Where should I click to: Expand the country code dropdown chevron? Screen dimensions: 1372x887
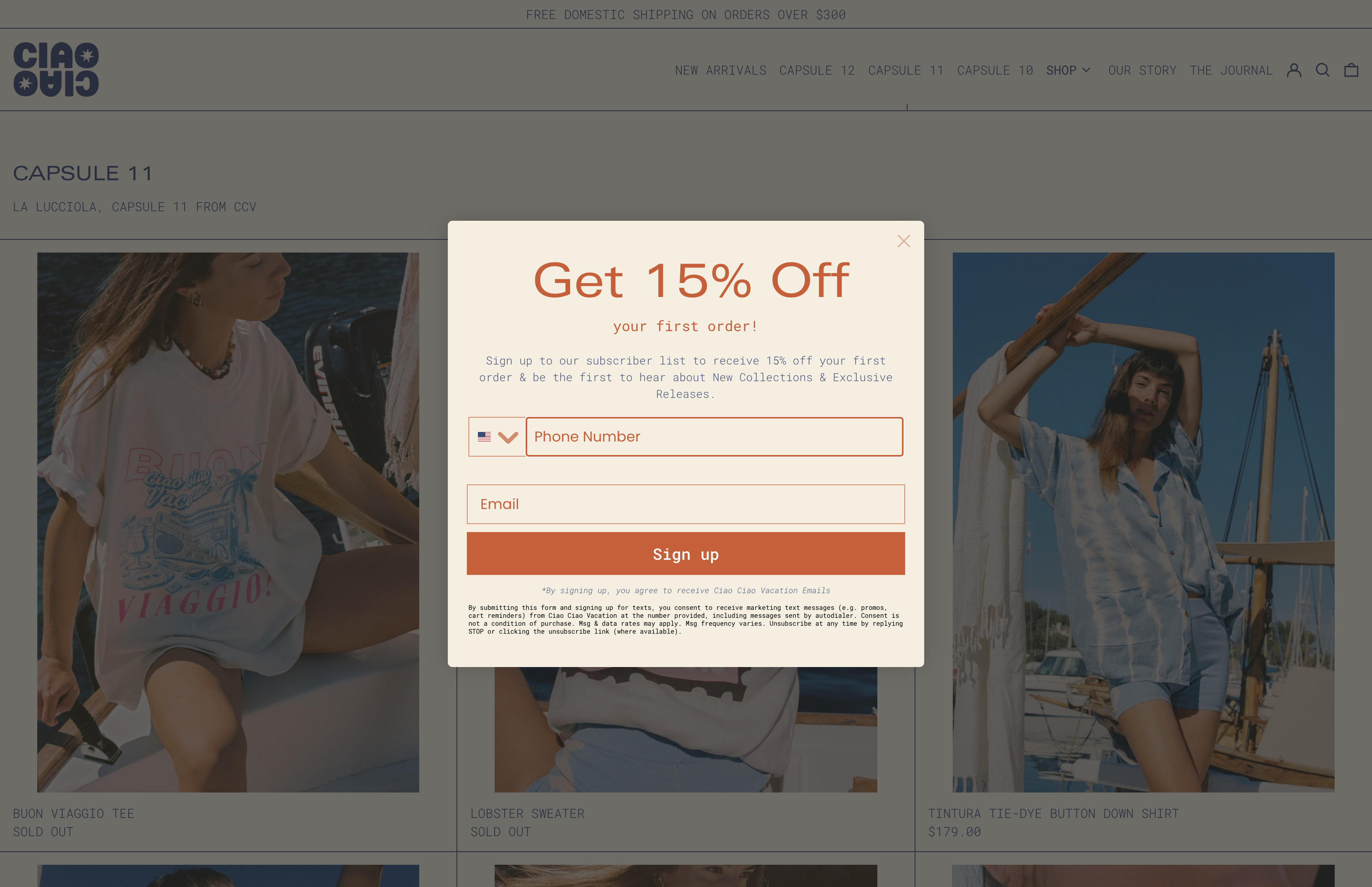pos(508,438)
